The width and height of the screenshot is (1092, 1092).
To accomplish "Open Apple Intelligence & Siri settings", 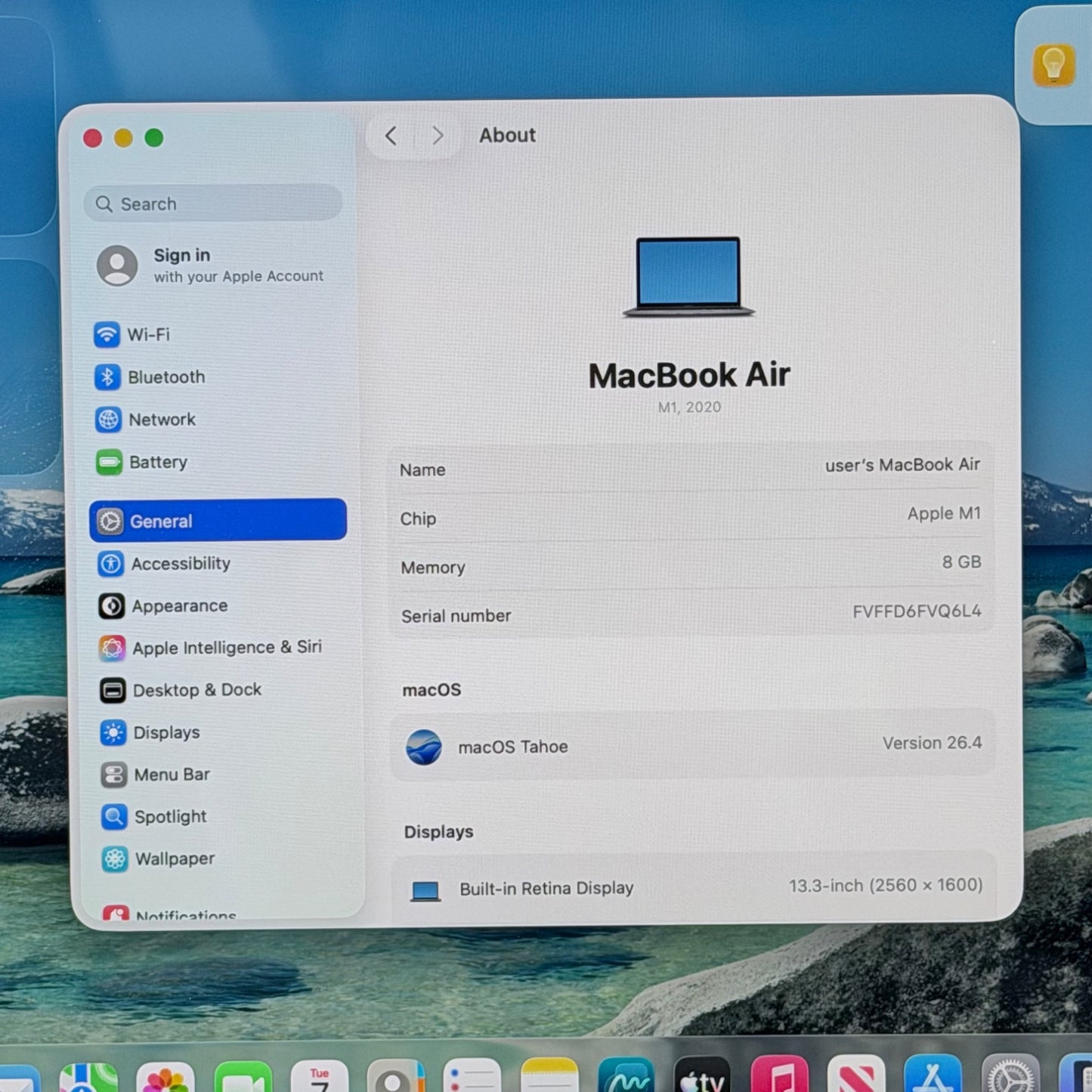I will [226, 648].
